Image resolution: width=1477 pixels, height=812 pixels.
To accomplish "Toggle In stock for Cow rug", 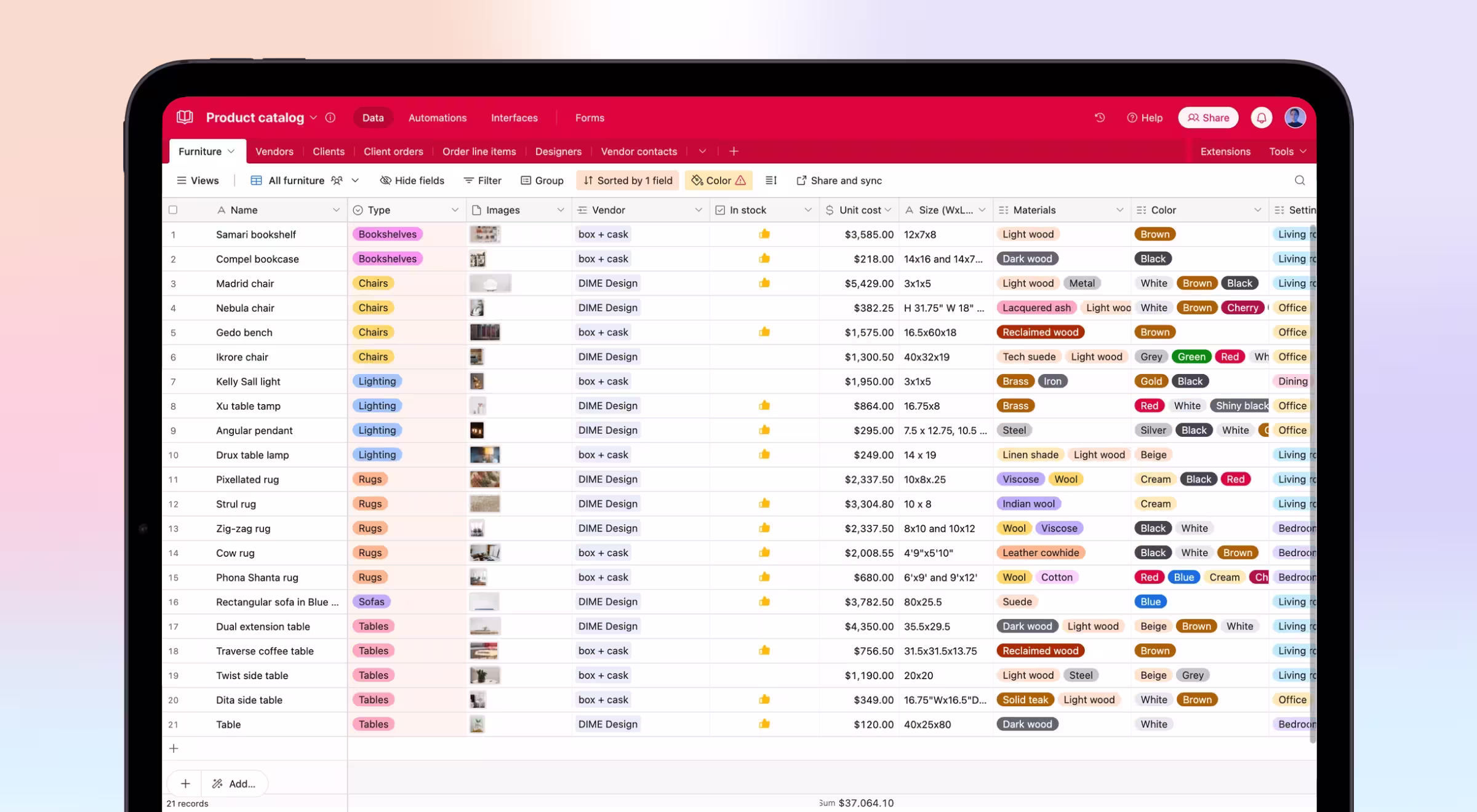I will [x=764, y=552].
